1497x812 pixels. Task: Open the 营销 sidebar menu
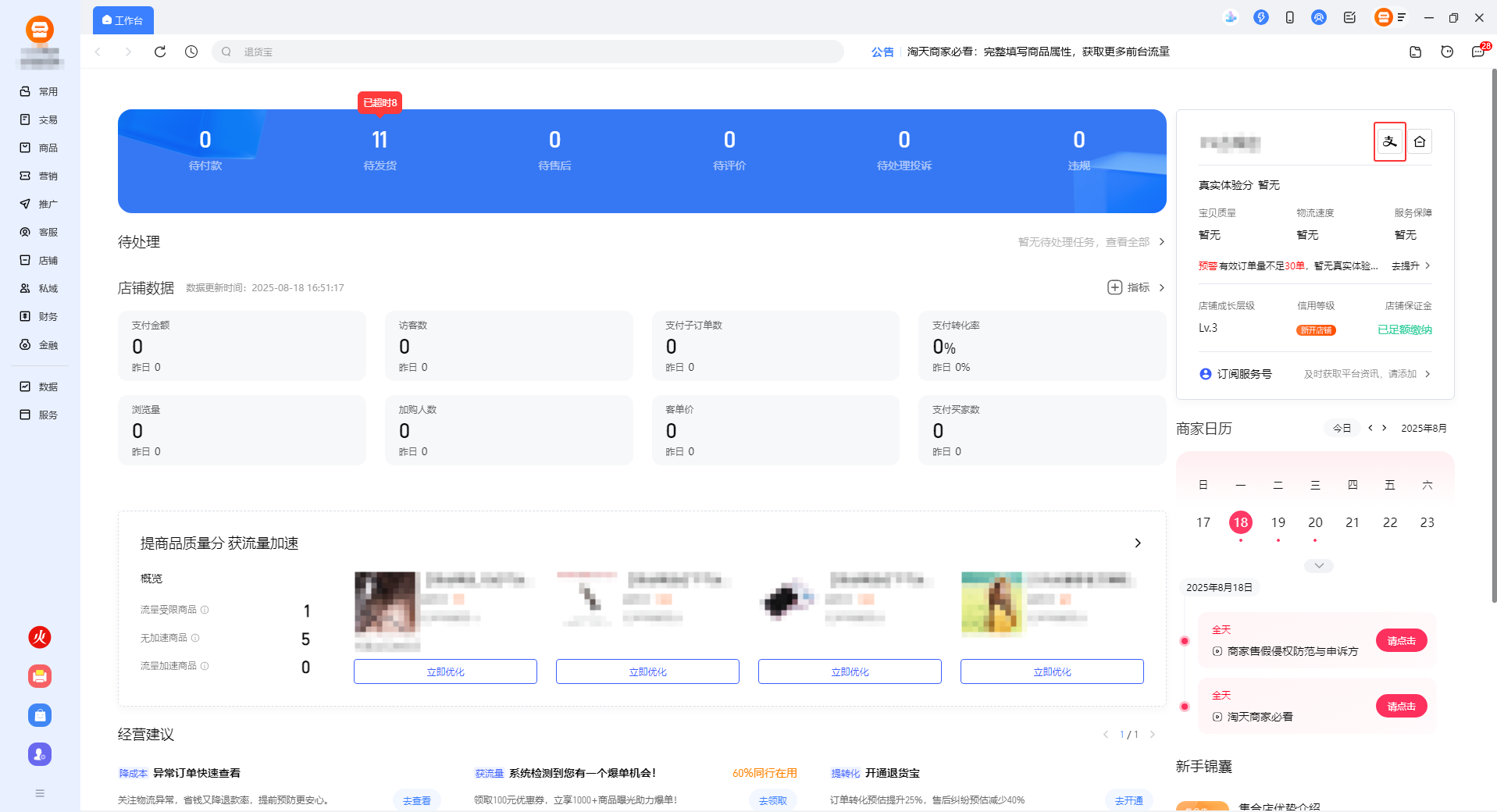coord(39,176)
